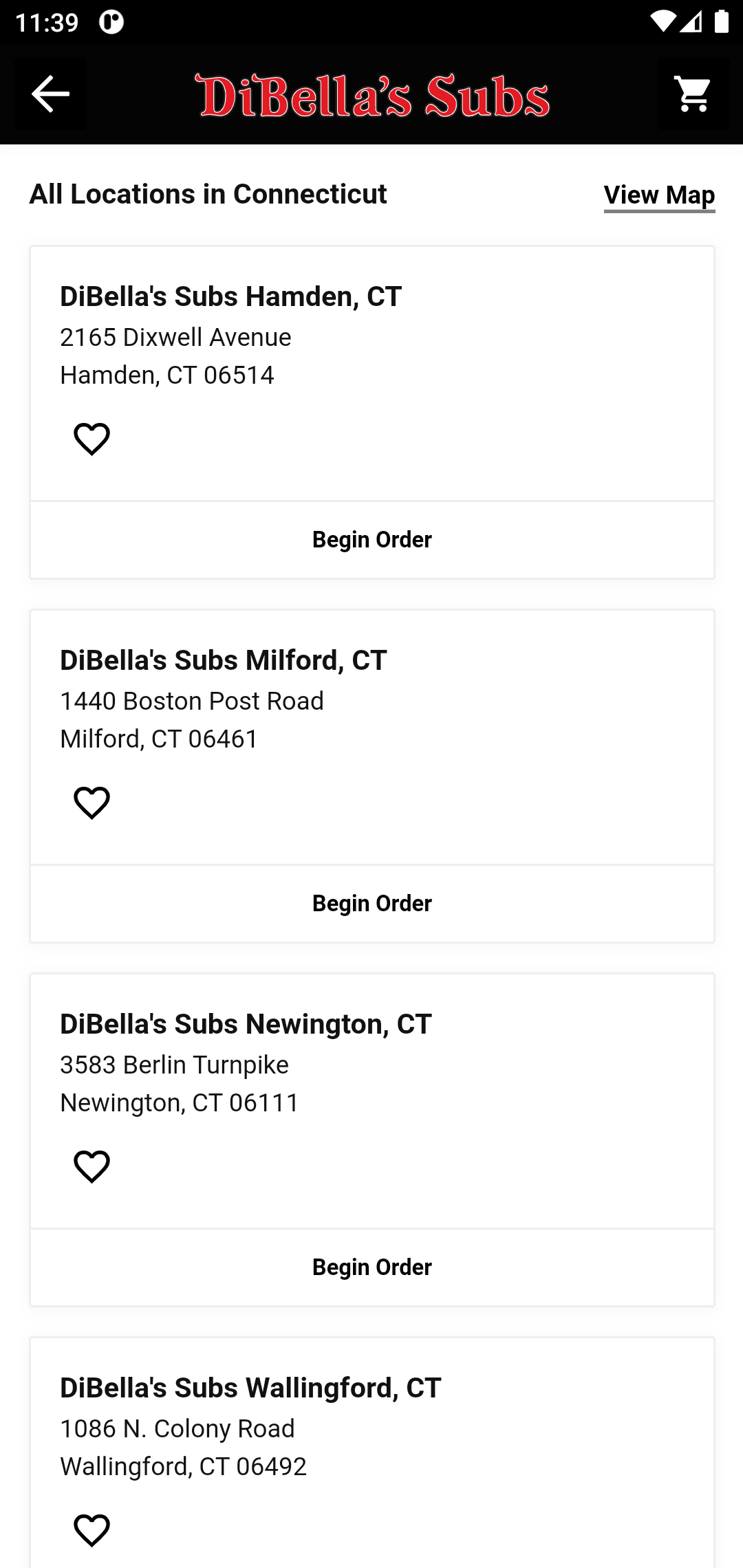Favorite the Wallingford location heart

92,1530
